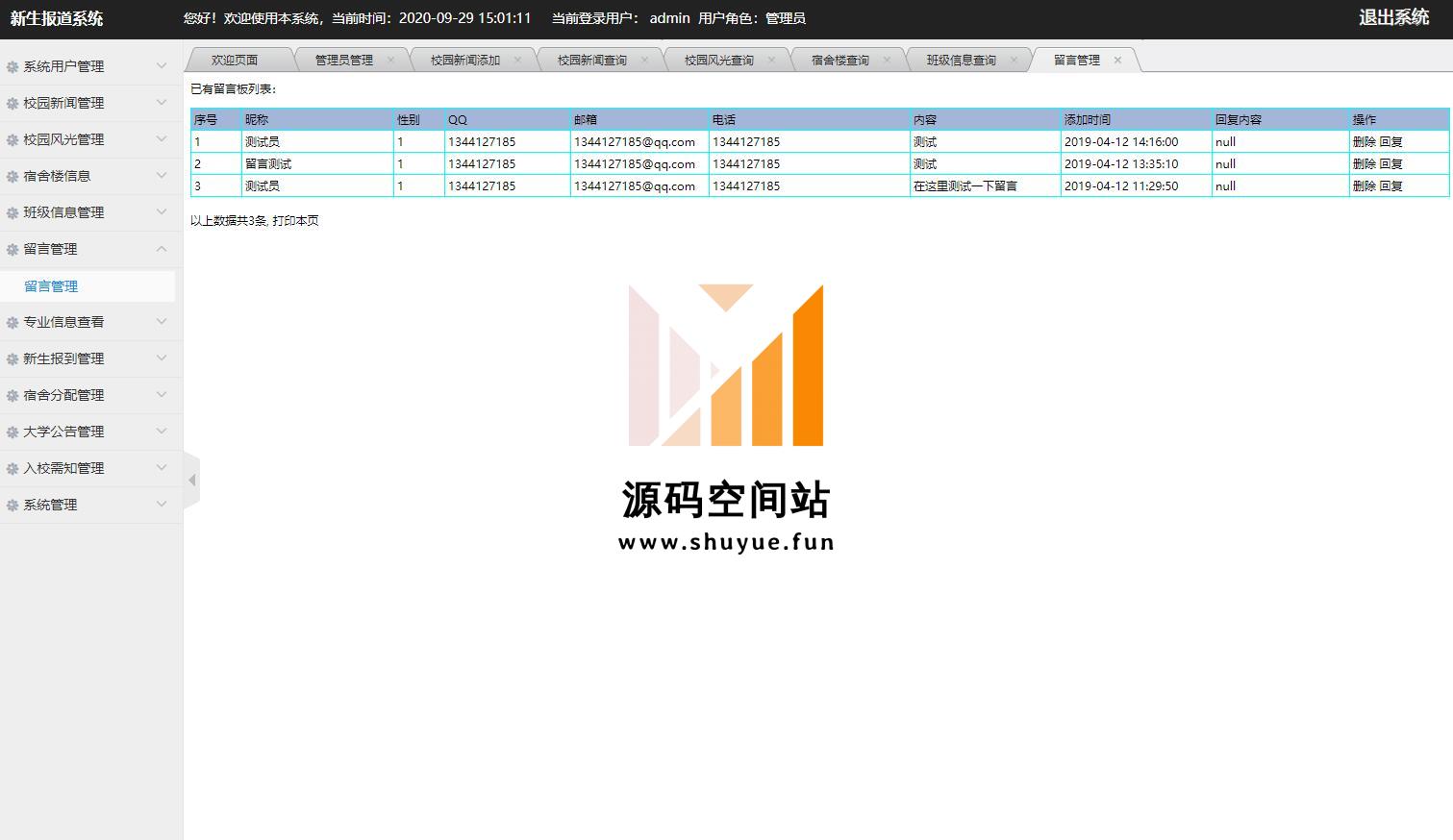Expand 大学公告管理 chevron
Viewport: 1453px width, 840px height.
pyautogui.click(x=162, y=431)
